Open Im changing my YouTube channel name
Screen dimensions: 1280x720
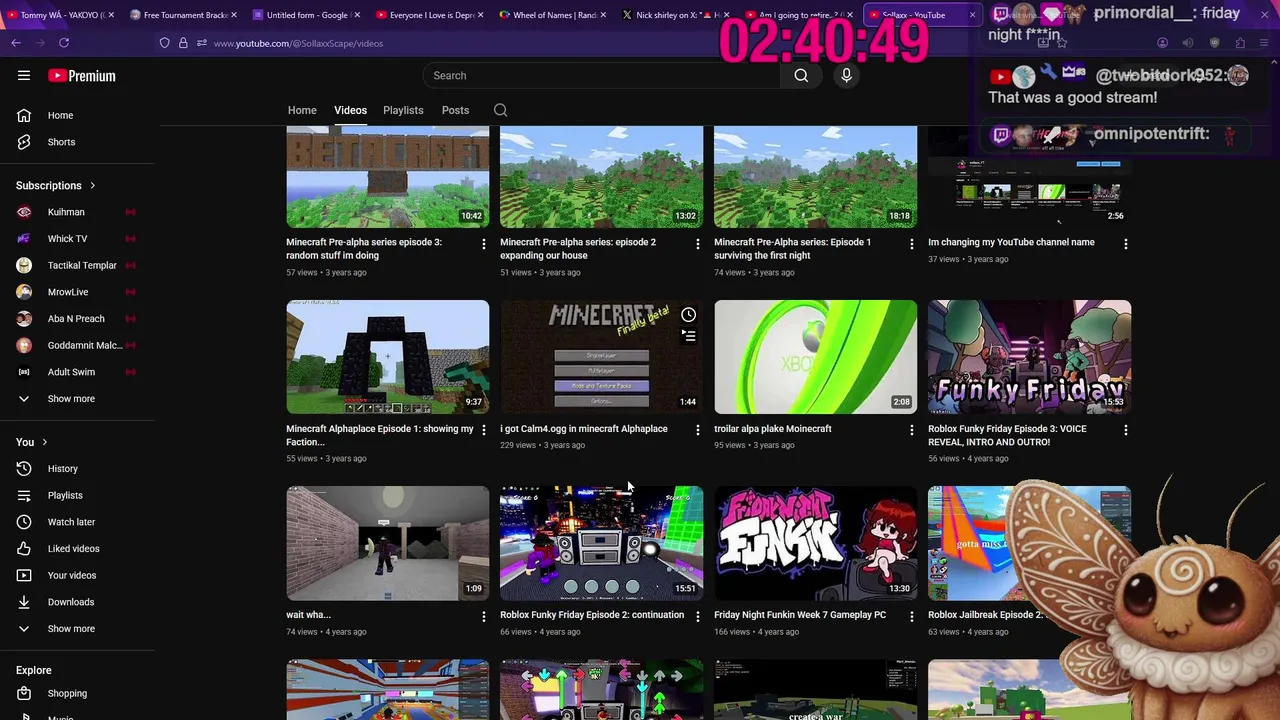1011,242
